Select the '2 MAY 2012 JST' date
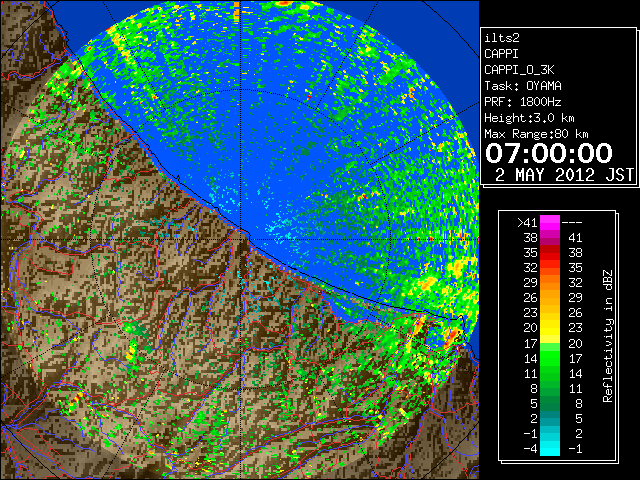The image size is (640, 480). click(x=564, y=175)
